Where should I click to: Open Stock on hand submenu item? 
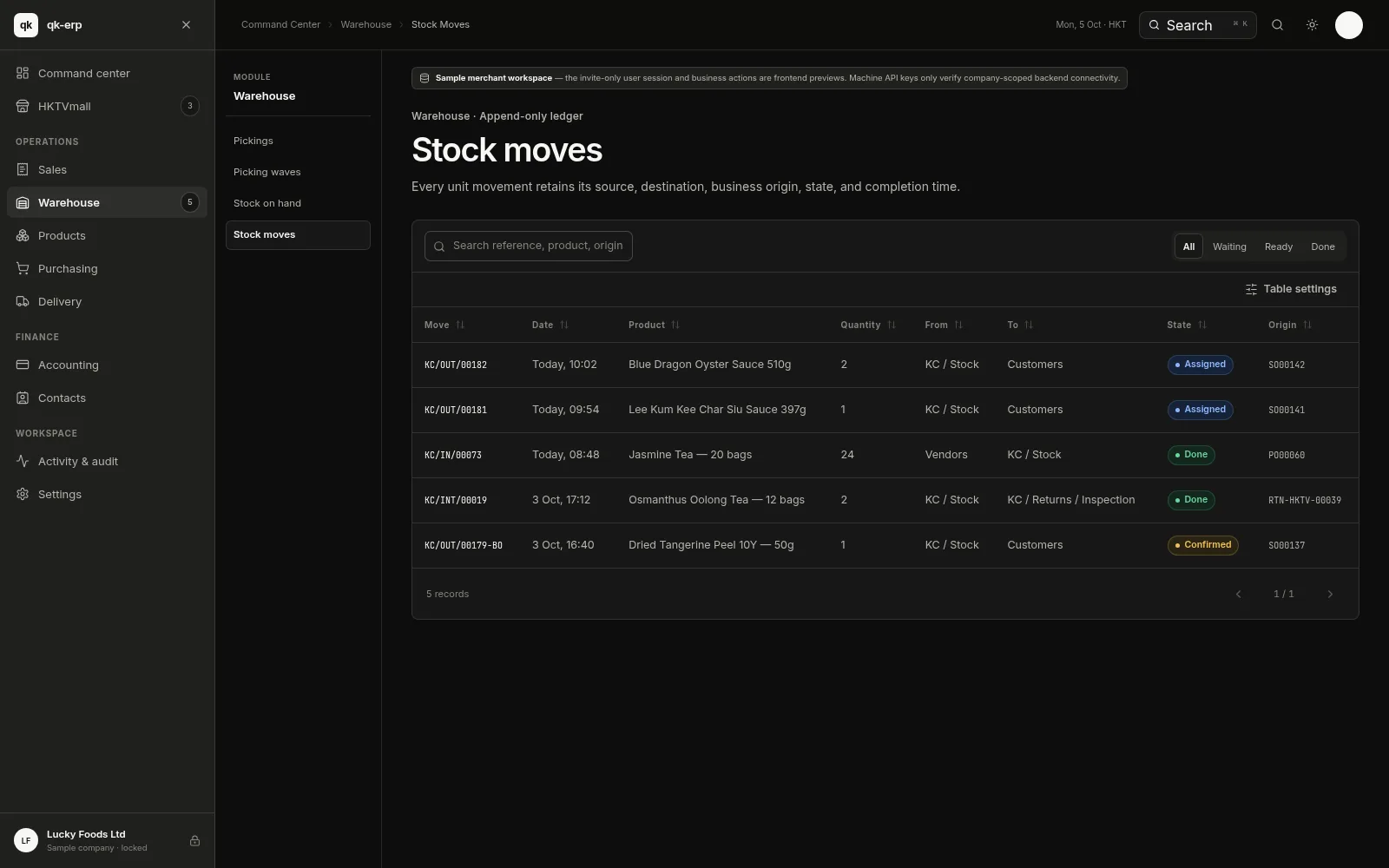(298, 203)
